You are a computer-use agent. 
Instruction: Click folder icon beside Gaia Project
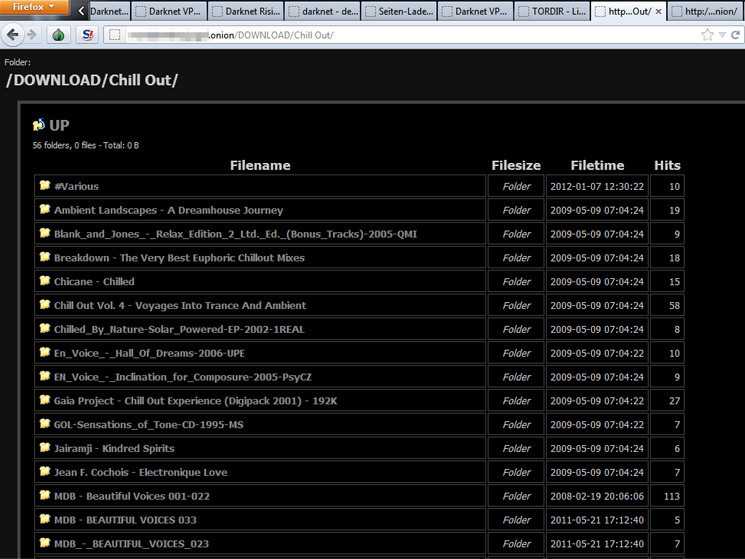click(45, 400)
